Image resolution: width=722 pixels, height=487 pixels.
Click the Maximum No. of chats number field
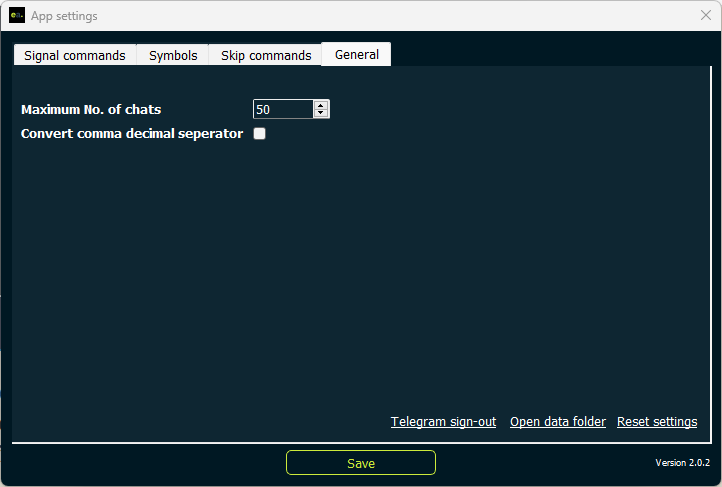[x=283, y=109]
